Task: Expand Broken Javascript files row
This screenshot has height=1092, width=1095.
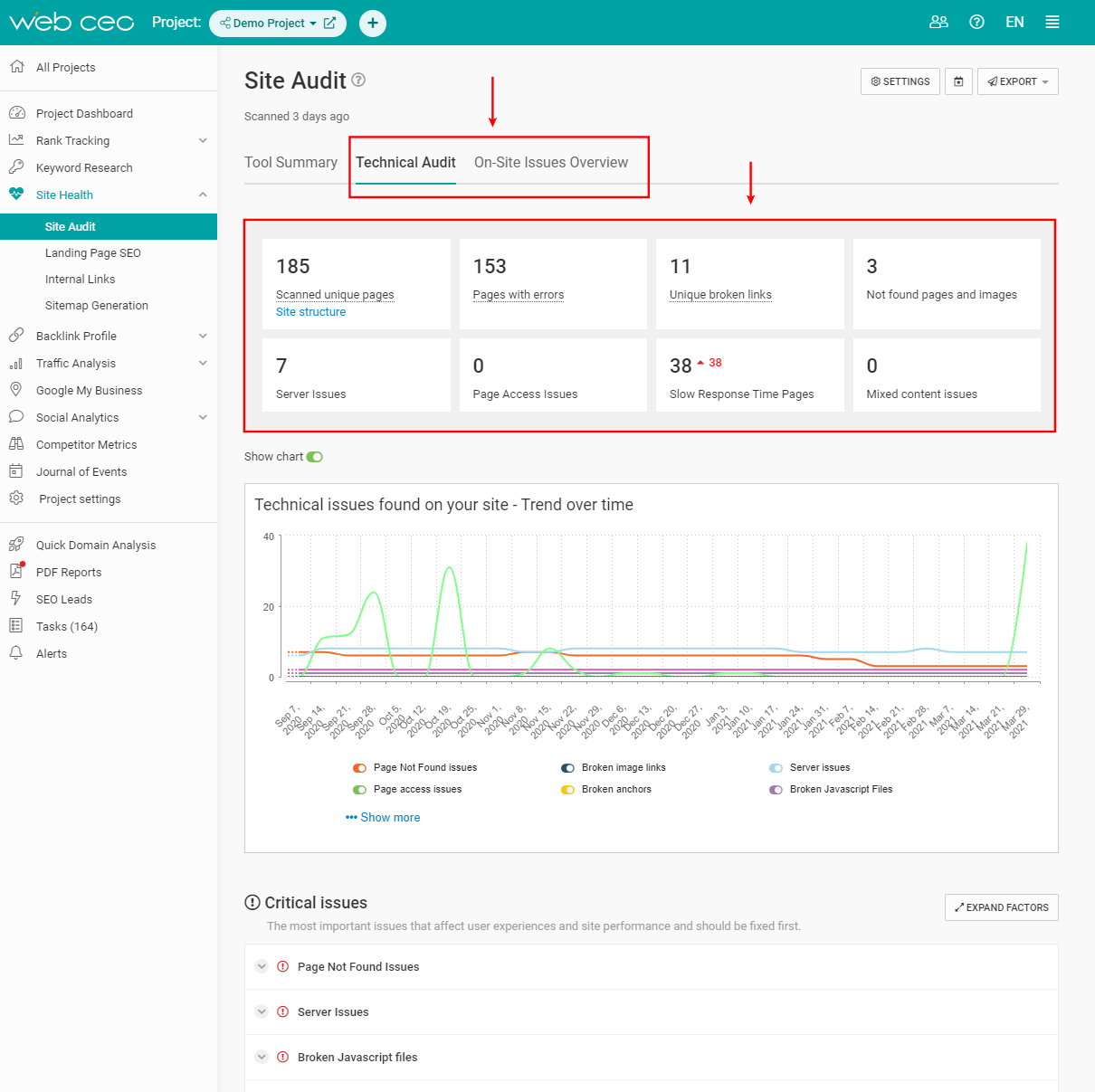Action: click(262, 1057)
